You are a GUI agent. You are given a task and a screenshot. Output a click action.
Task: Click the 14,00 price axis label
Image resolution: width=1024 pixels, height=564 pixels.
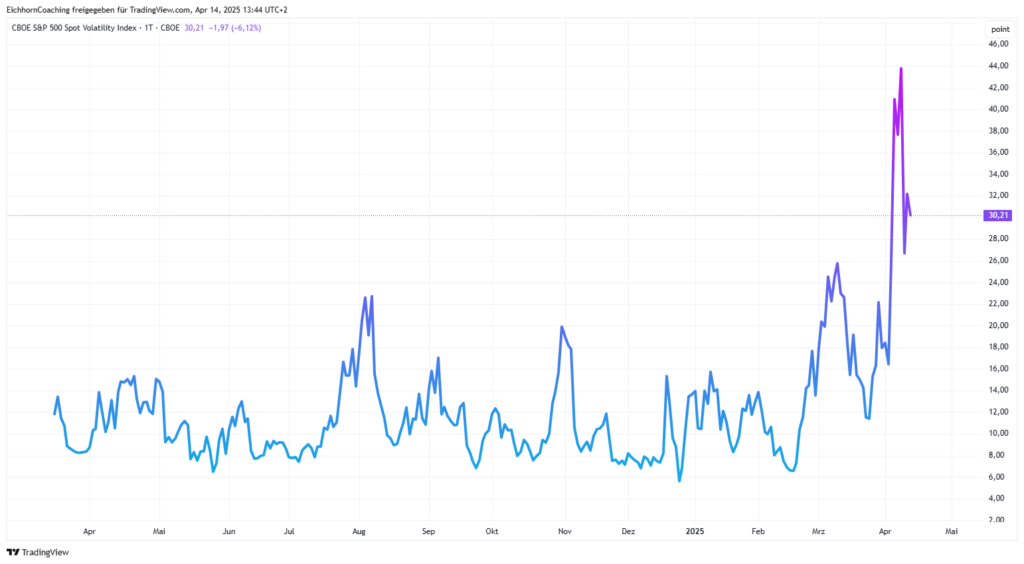(x=998, y=390)
